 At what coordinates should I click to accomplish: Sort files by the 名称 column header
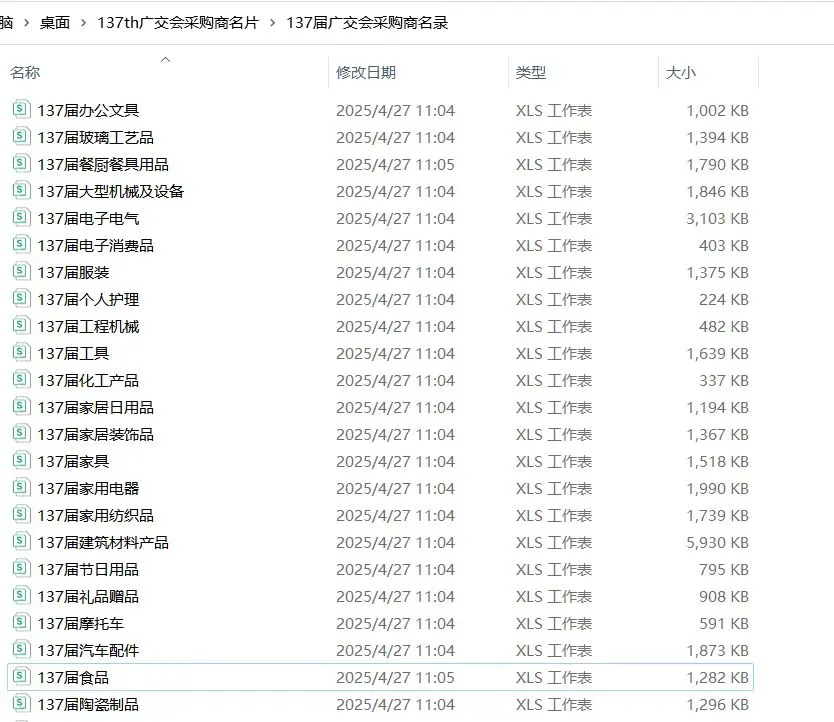click(25, 72)
